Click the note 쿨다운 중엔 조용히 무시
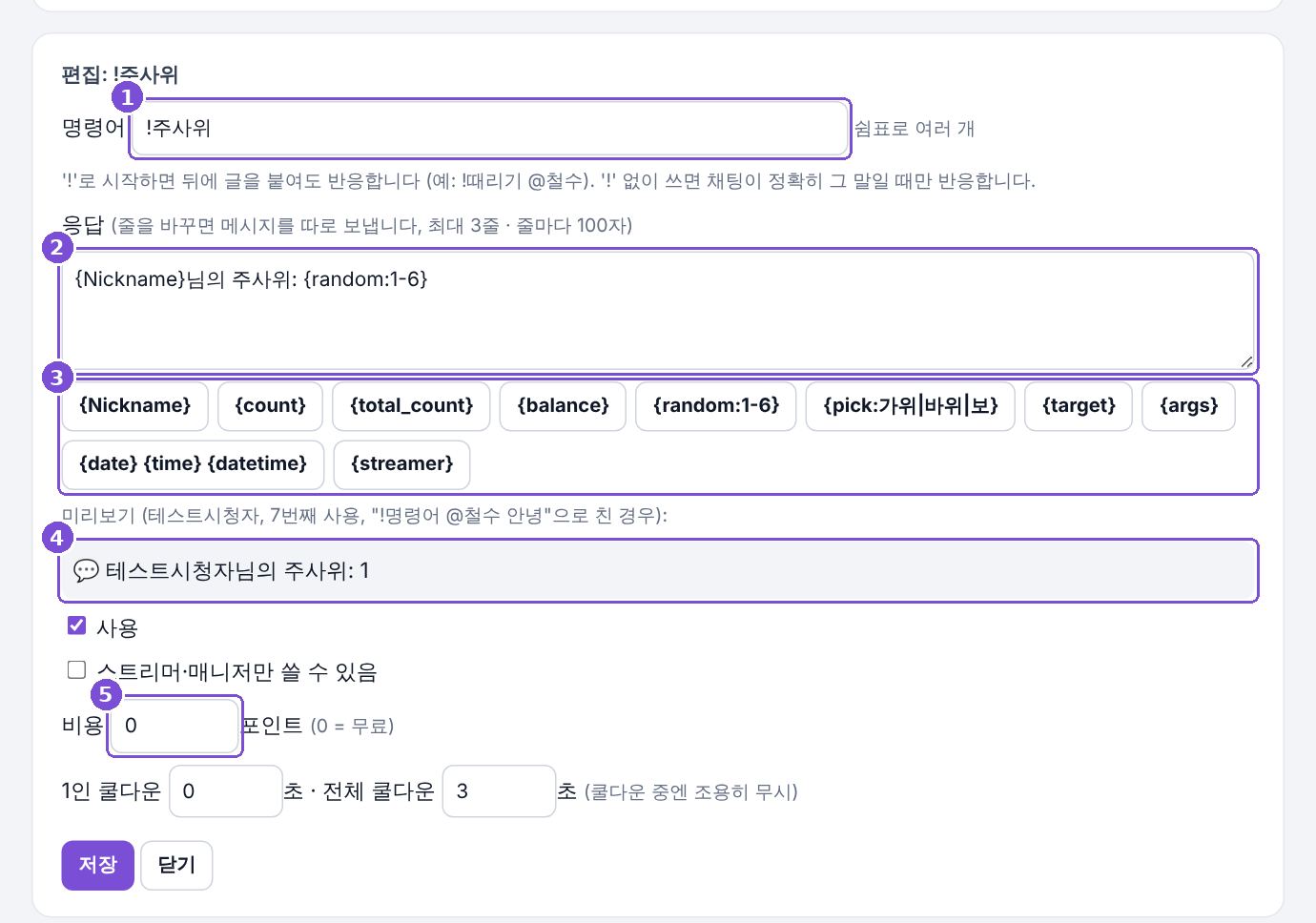 (x=691, y=791)
